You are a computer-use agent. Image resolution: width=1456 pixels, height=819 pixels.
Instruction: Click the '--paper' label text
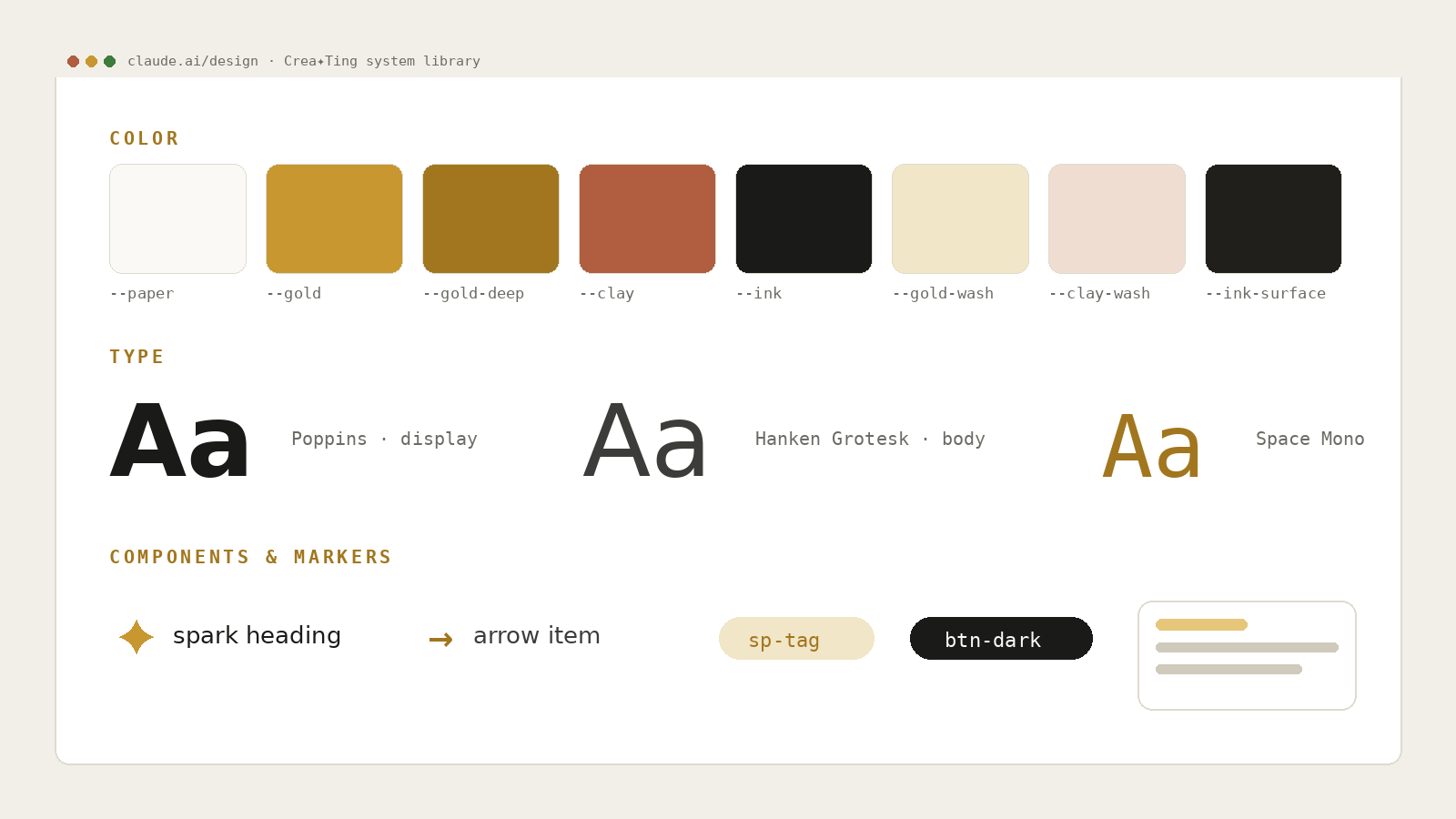click(x=142, y=293)
